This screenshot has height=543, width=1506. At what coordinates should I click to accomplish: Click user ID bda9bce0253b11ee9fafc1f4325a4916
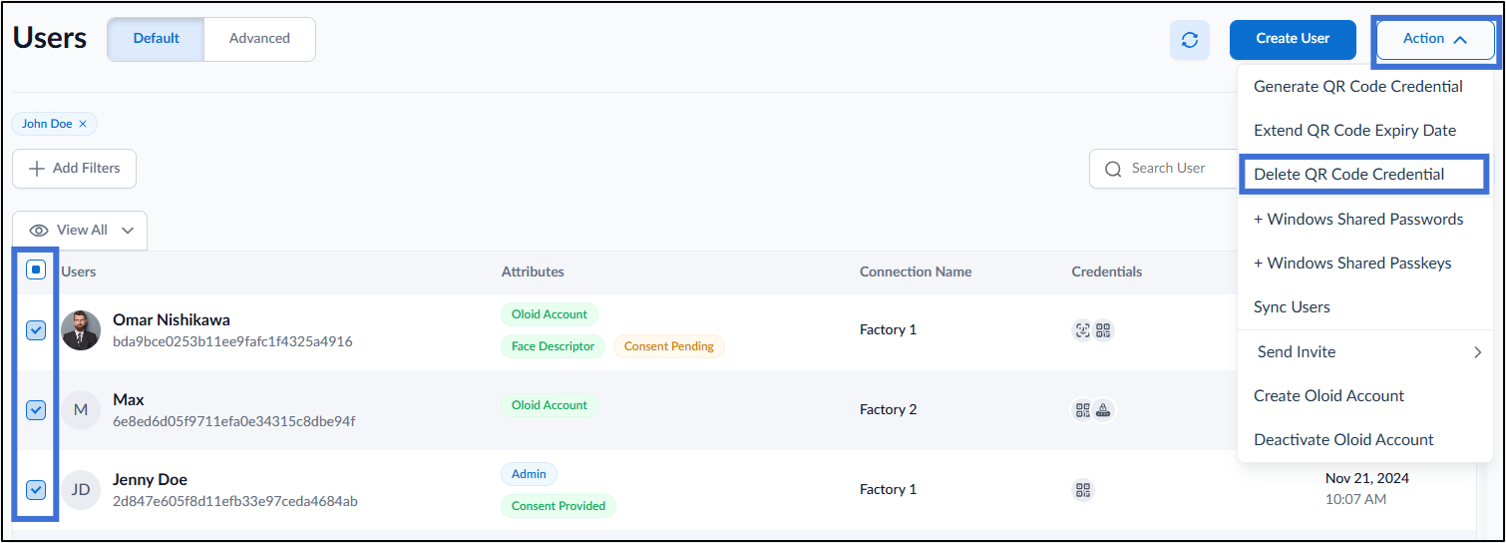point(233,342)
